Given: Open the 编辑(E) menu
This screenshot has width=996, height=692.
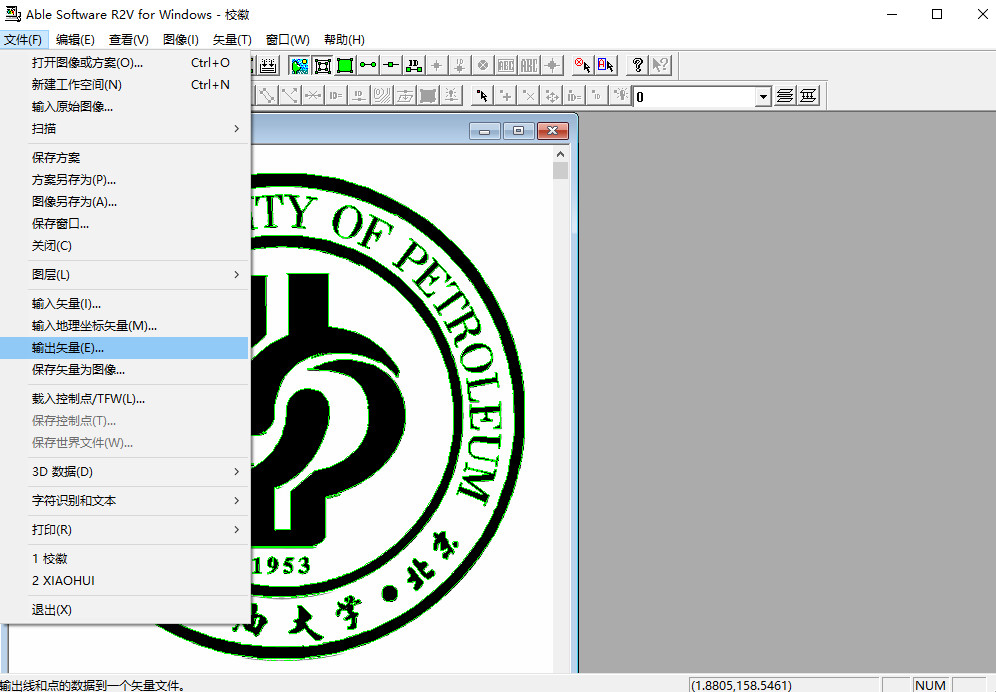Looking at the screenshot, I should click(75, 39).
